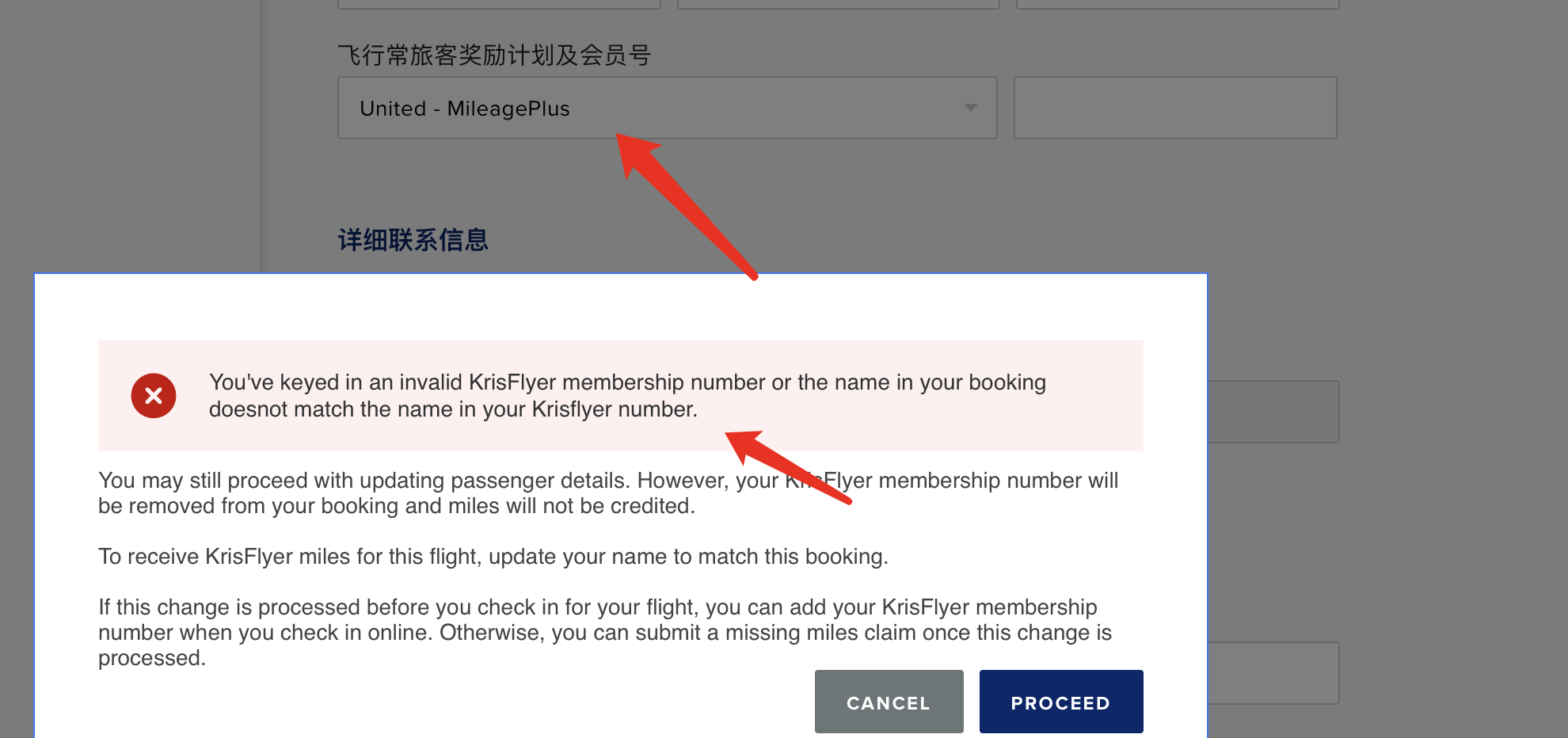Click the 飞行常旅客奖励计划及会员号 field label
Viewport: 1568px width, 738px height.
tap(494, 55)
